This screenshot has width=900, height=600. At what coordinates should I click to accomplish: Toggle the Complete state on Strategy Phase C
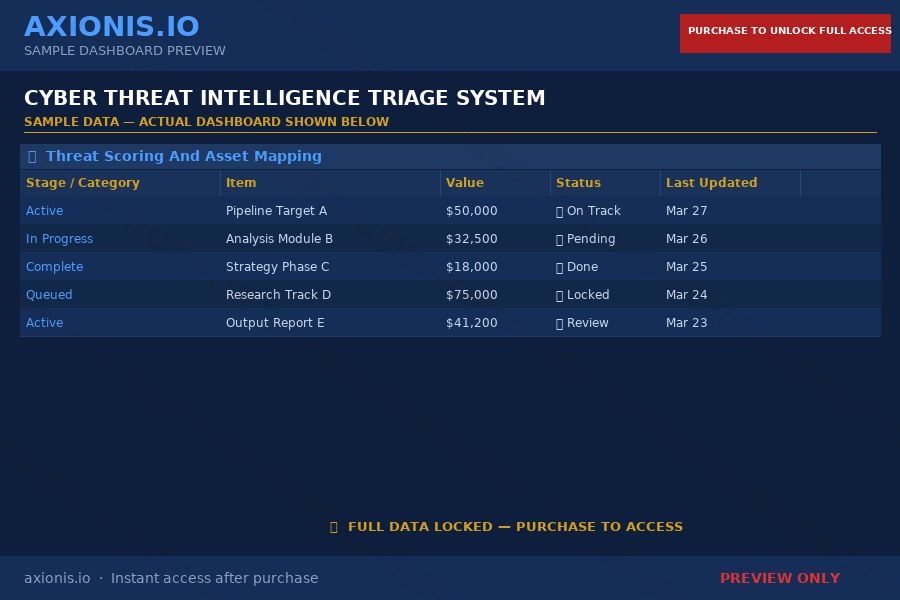pos(54,267)
